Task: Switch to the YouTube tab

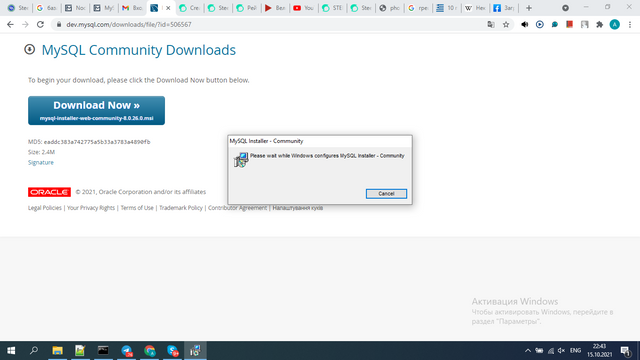Action: 303,8
